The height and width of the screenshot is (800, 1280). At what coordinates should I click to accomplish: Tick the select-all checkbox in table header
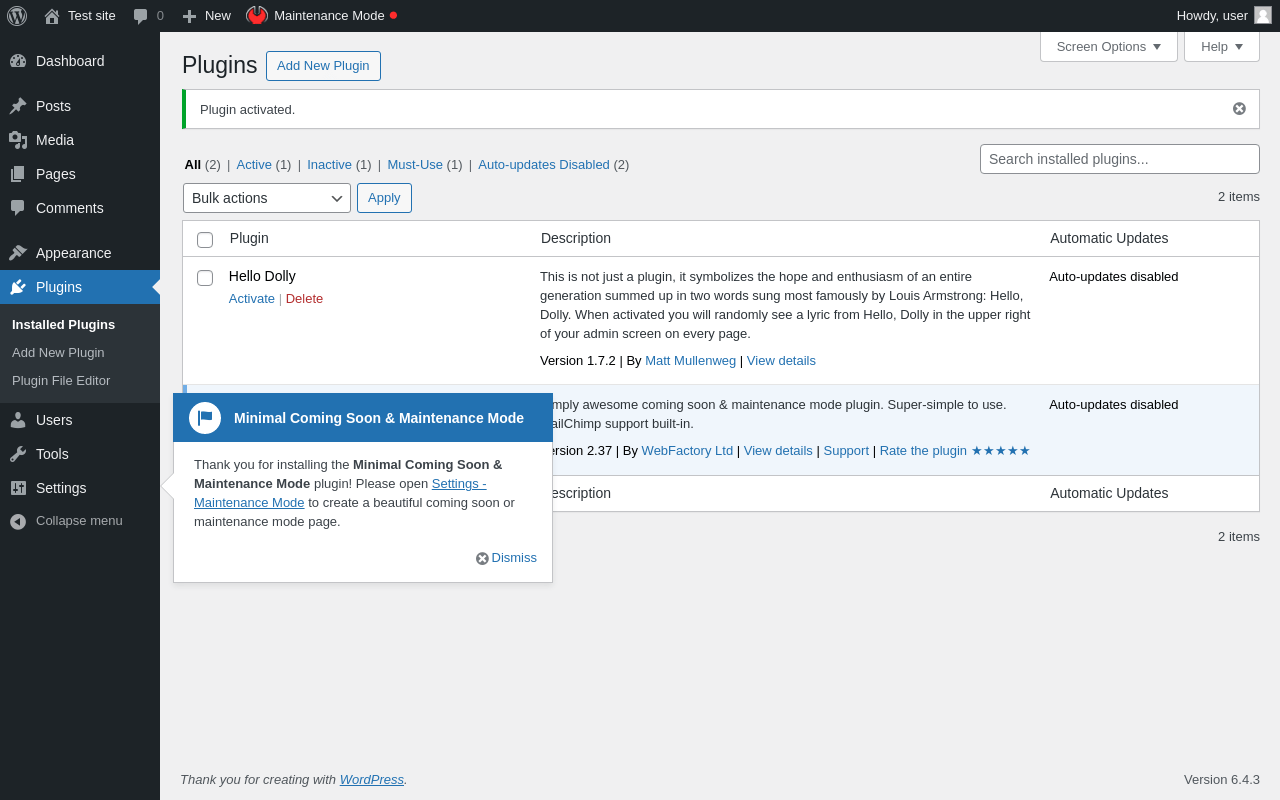pos(205,240)
